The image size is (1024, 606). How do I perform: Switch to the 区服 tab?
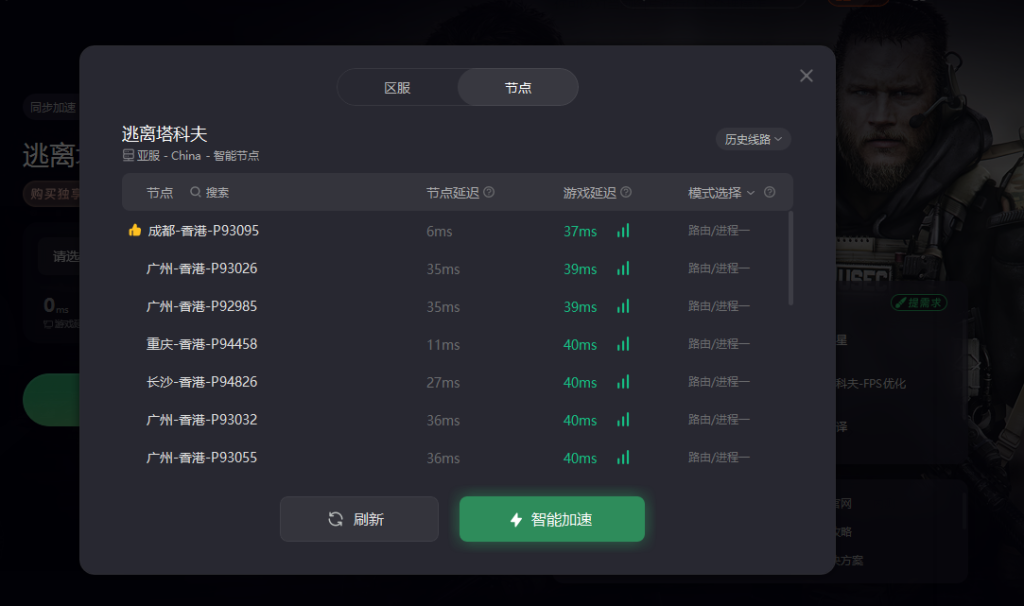point(397,88)
